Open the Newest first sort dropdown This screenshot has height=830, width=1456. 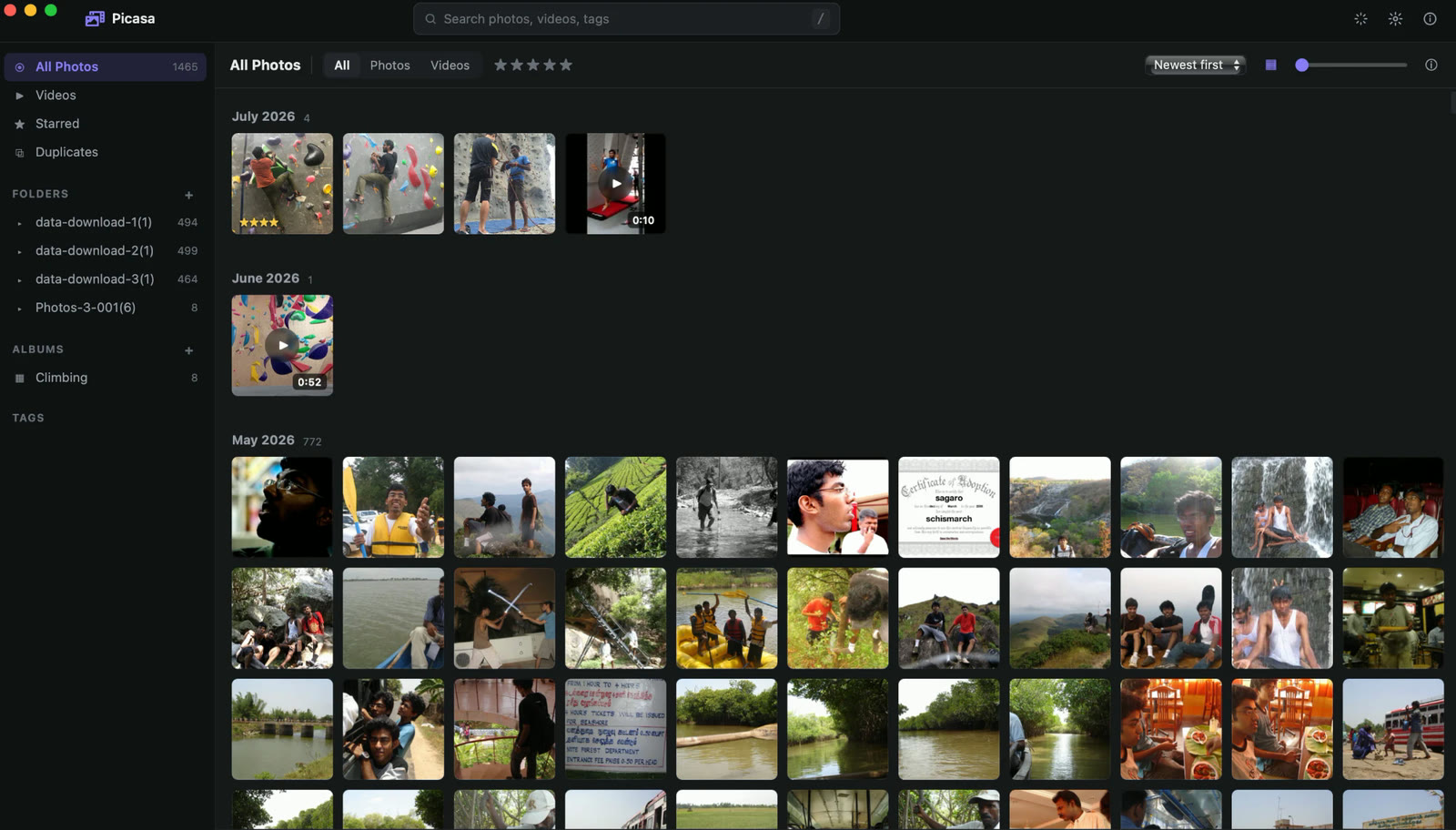tap(1195, 65)
